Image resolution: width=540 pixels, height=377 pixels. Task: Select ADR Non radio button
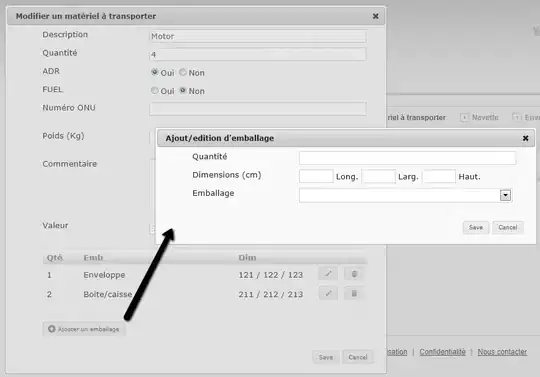point(183,72)
